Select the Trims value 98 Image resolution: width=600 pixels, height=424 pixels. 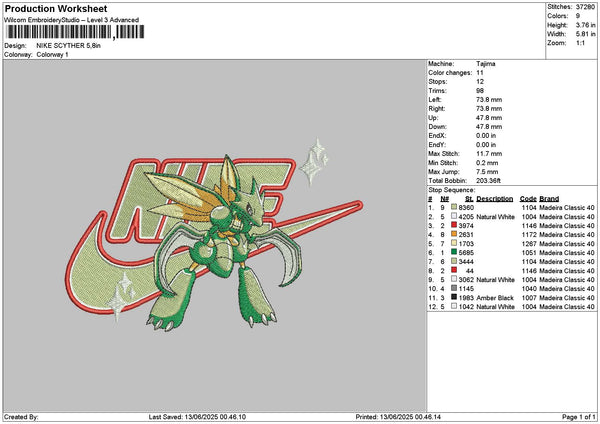480,91
